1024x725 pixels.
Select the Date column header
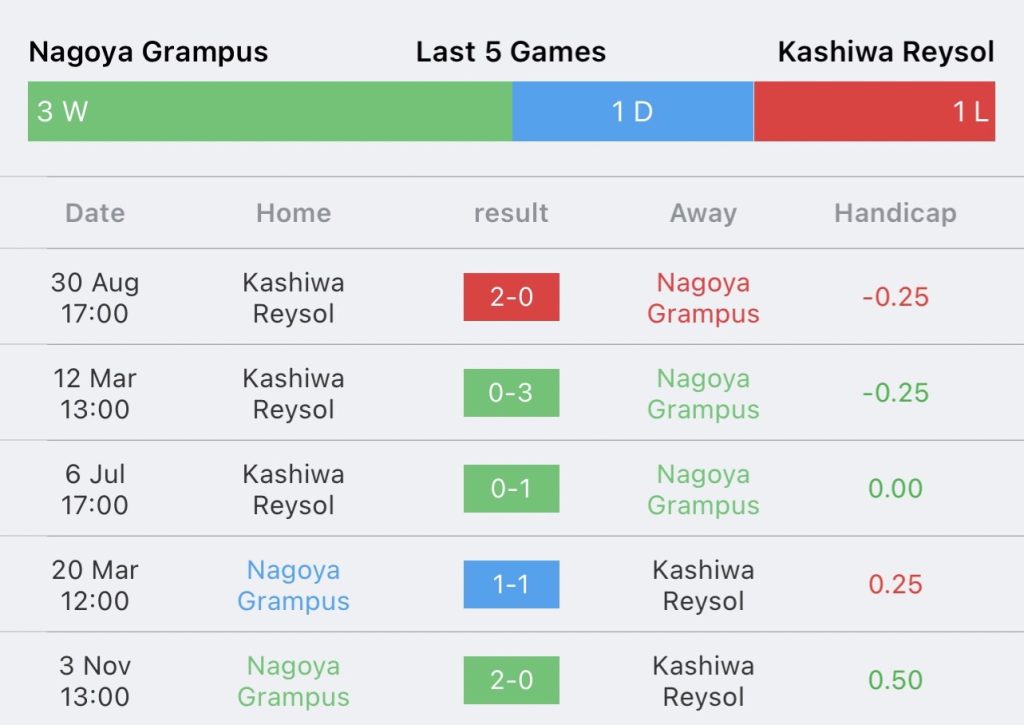[x=95, y=213]
